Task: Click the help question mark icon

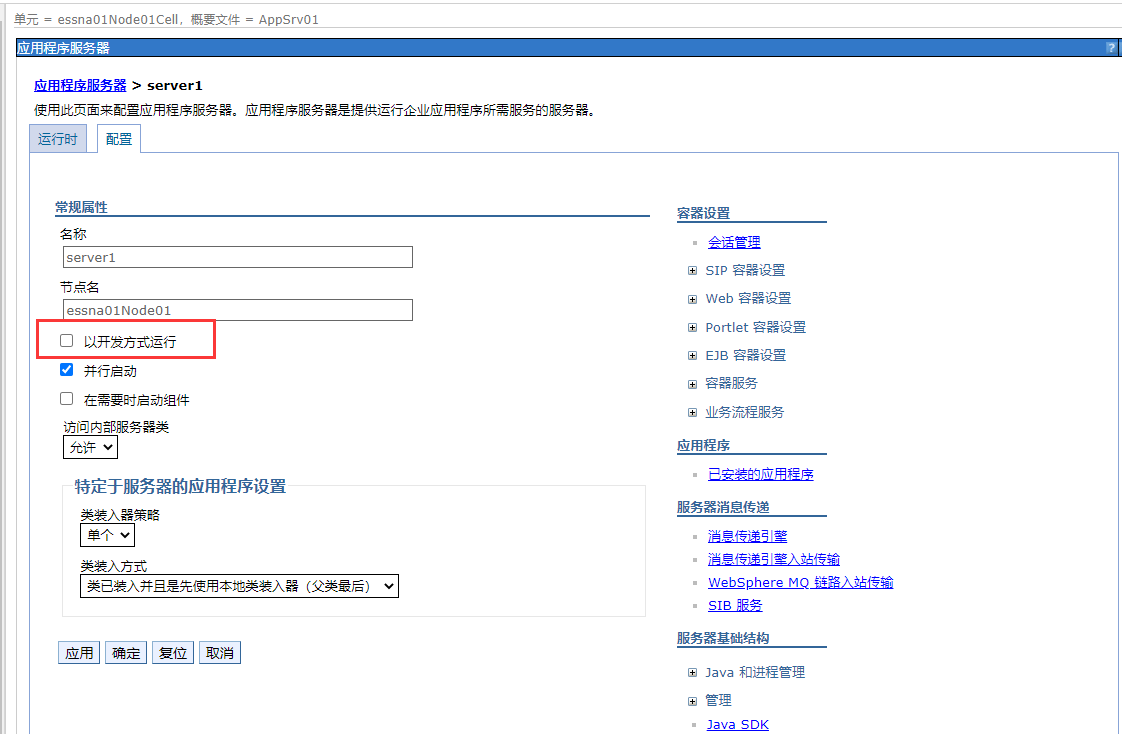Action: pos(1111,48)
